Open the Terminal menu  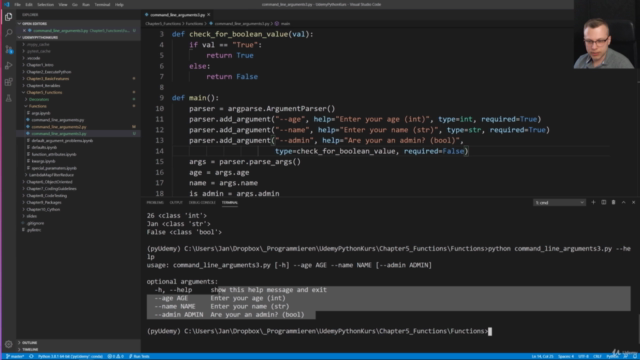coord(102,4)
